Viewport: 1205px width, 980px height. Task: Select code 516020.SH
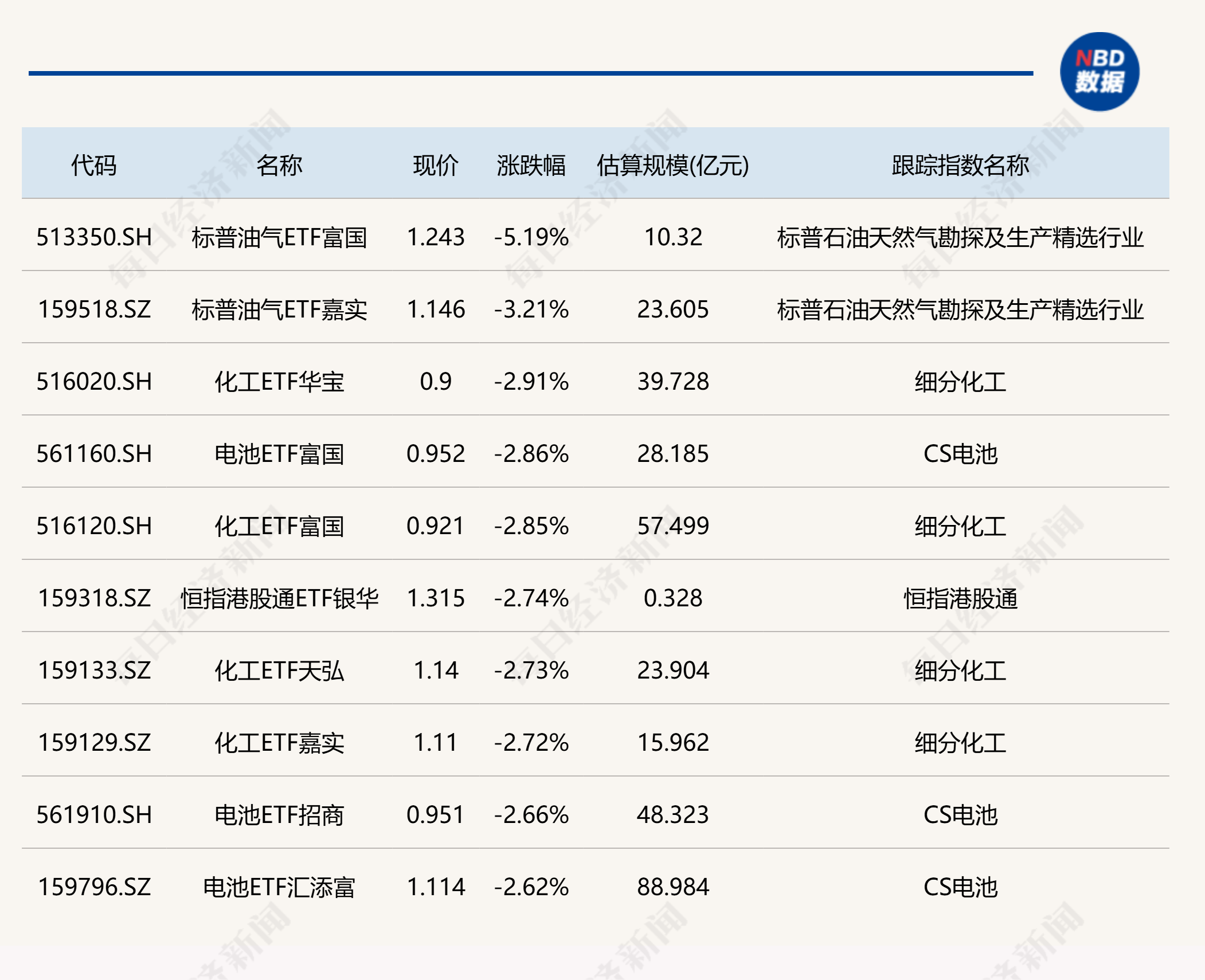coord(94,382)
